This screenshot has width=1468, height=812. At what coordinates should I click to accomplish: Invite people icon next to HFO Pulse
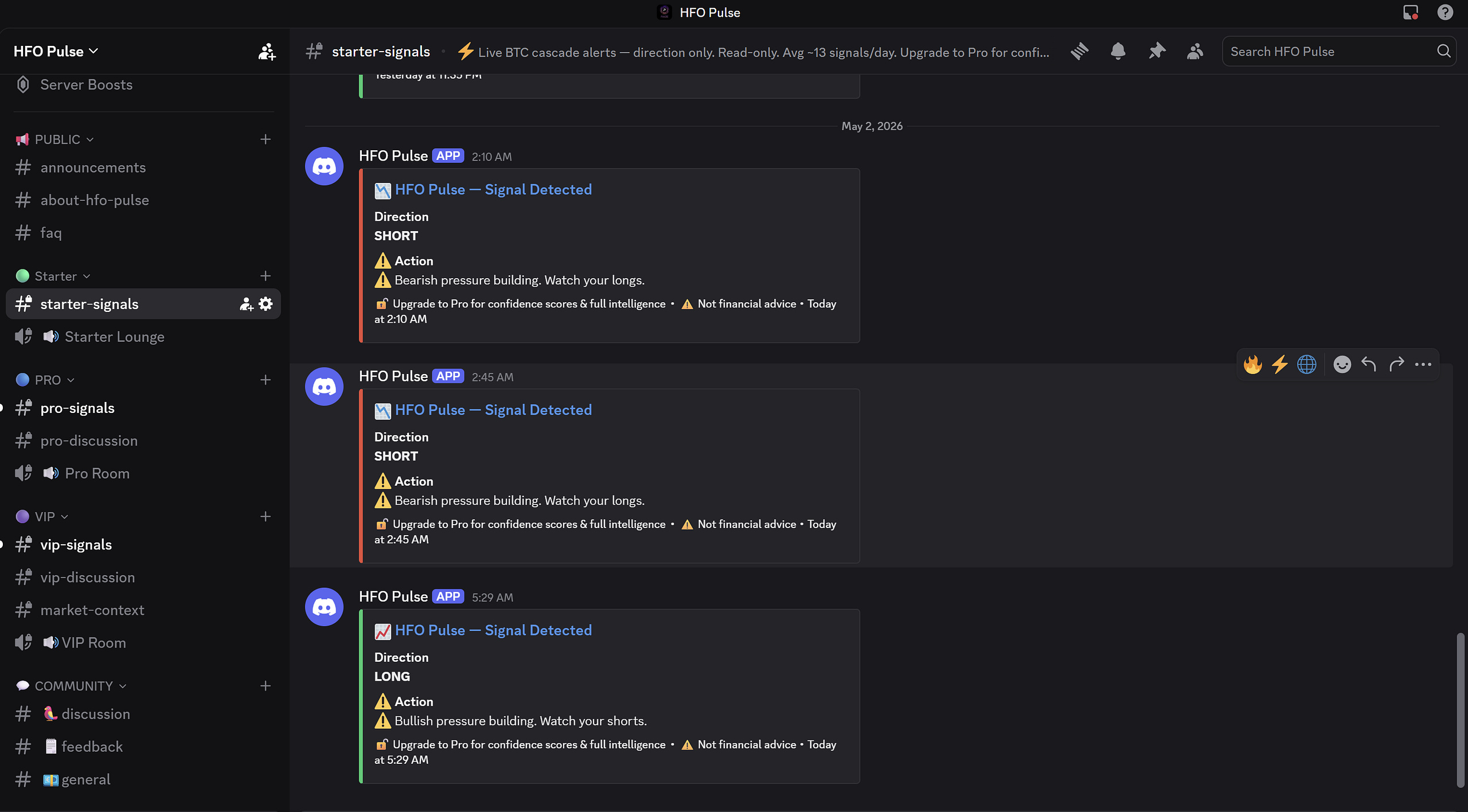pos(267,52)
